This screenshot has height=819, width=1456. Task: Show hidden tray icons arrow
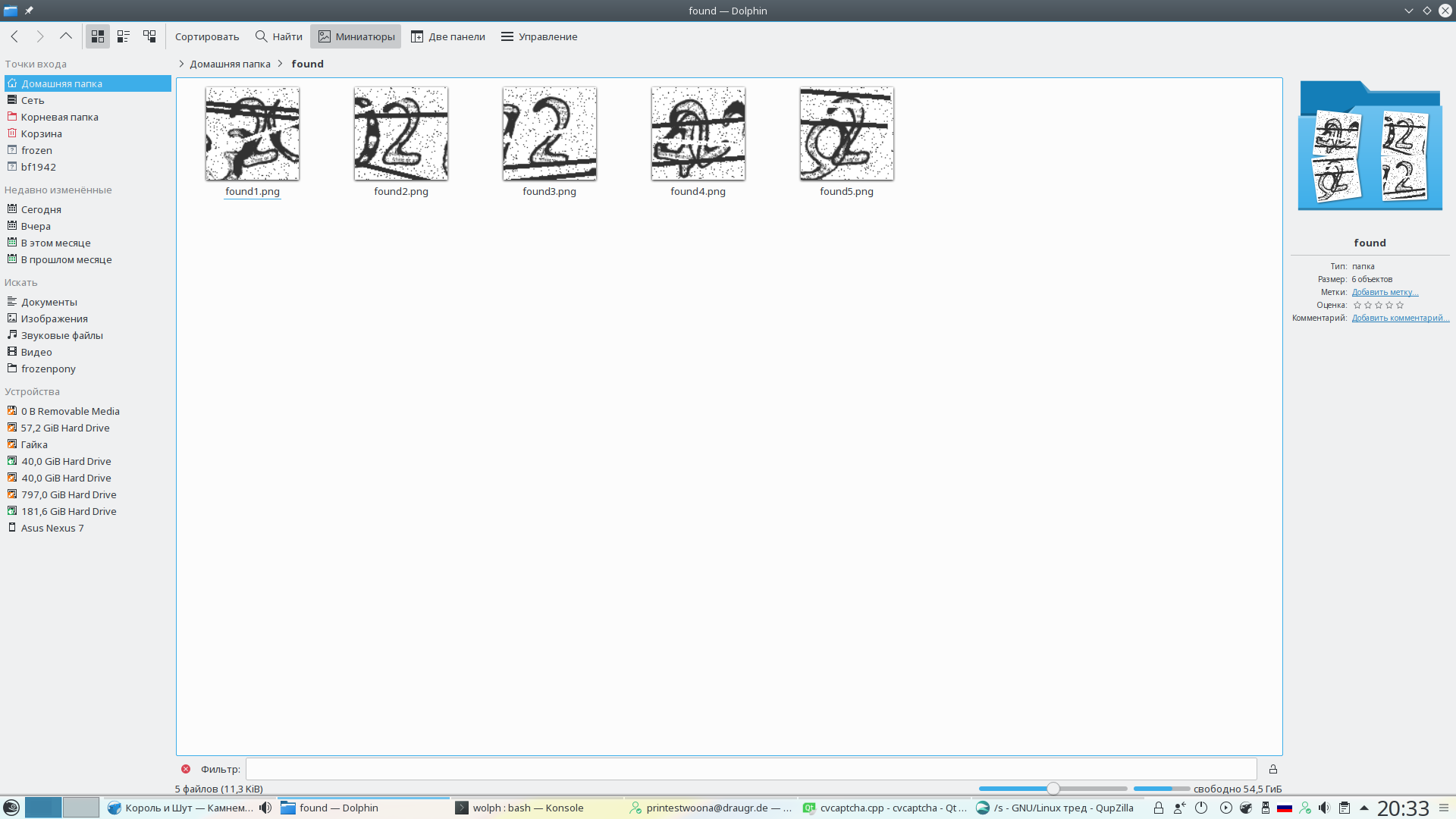click(1364, 808)
